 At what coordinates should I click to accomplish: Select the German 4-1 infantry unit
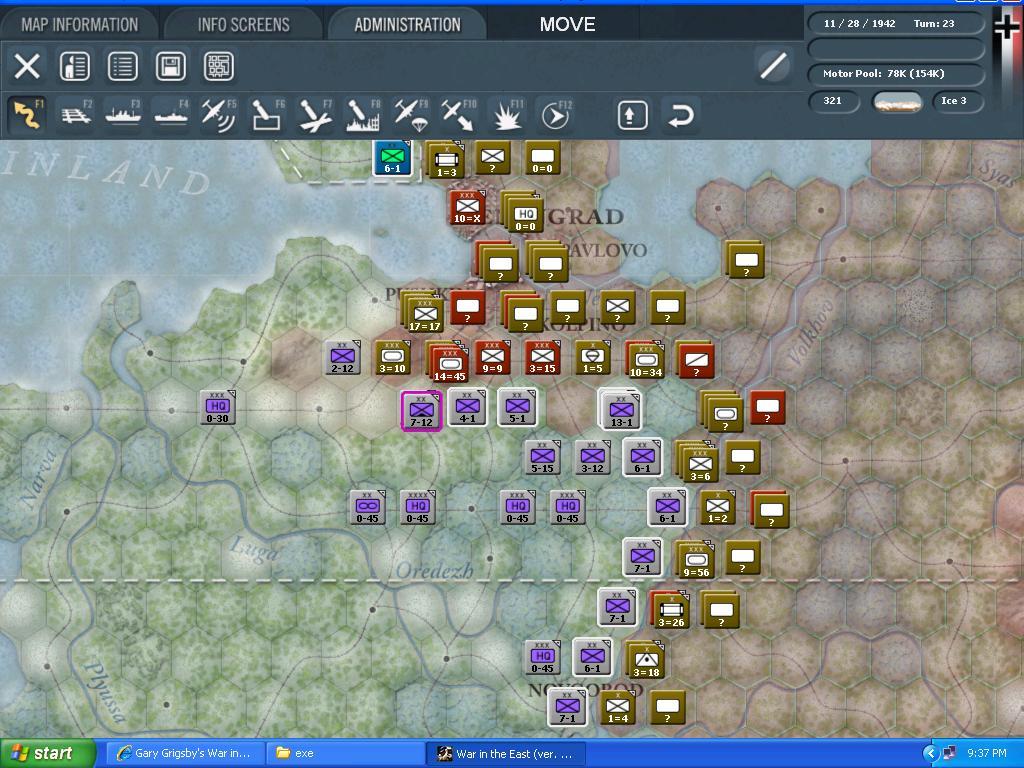coord(467,408)
